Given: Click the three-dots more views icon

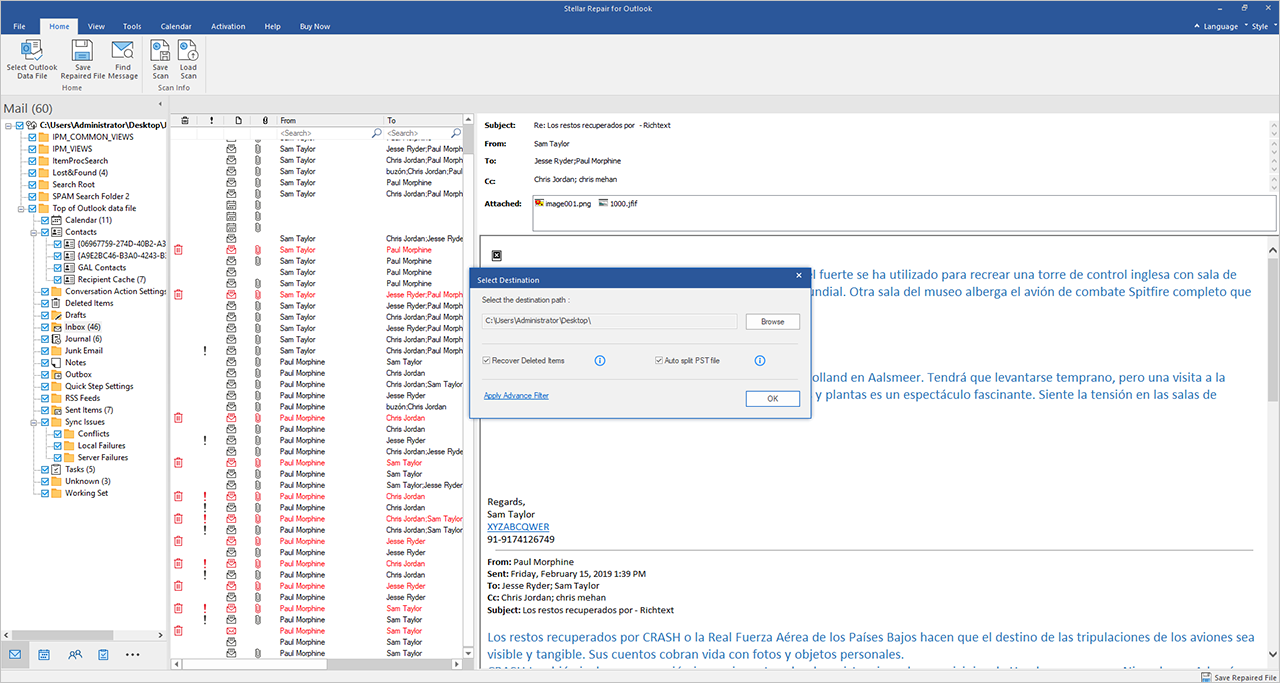Looking at the screenshot, I should click(x=133, y=655).
